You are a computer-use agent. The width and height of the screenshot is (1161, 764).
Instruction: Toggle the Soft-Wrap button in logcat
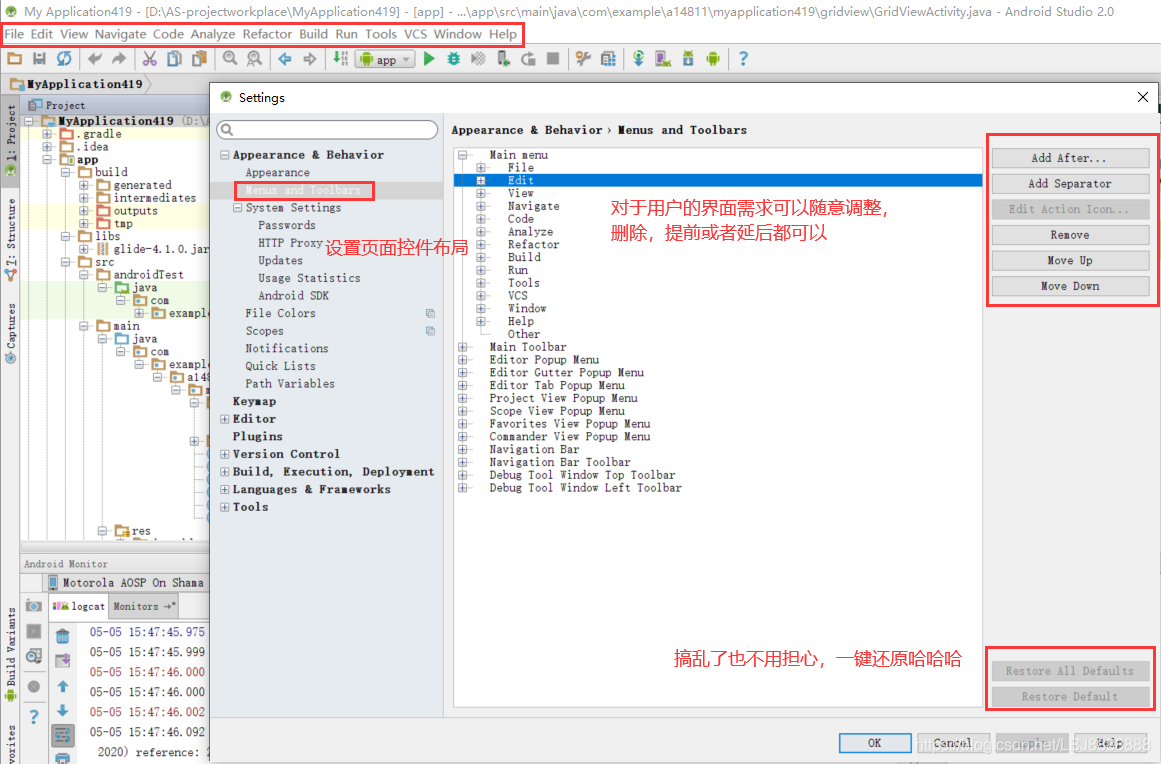(x=63, y=735)
